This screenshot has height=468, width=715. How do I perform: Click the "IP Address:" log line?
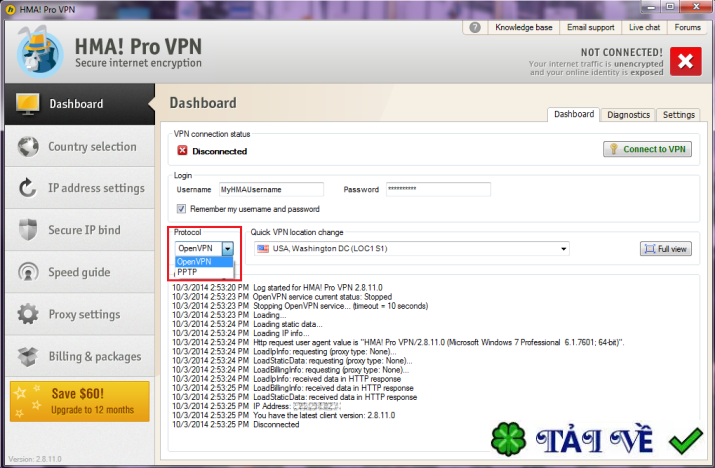point(256,406)
